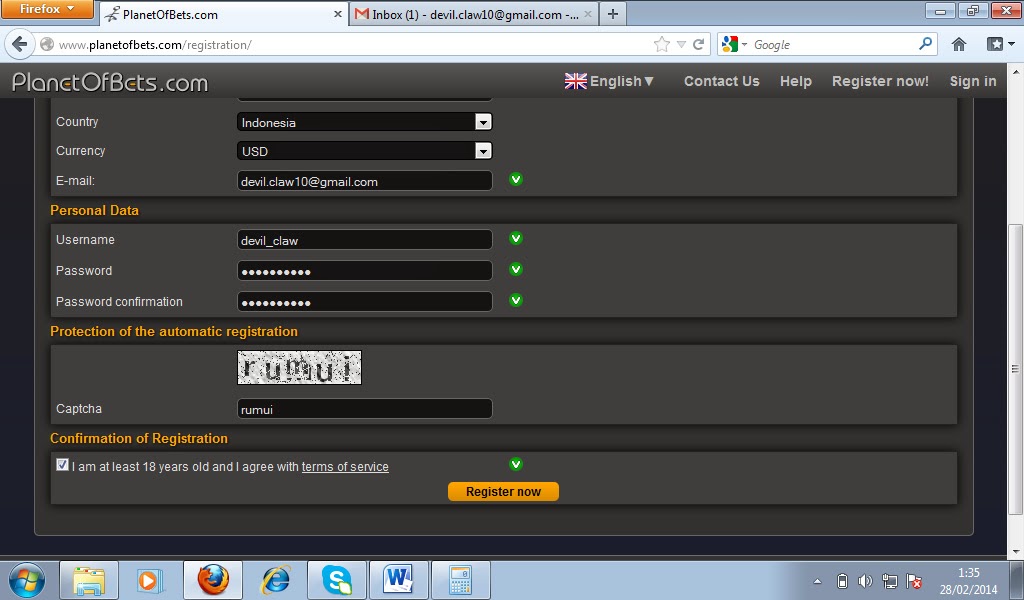Image resolution: width=1024 pixels, height=600 pixels.
Task: Open the Firefox home page icon
Action: pyautogui.click(x=958, y=44)
